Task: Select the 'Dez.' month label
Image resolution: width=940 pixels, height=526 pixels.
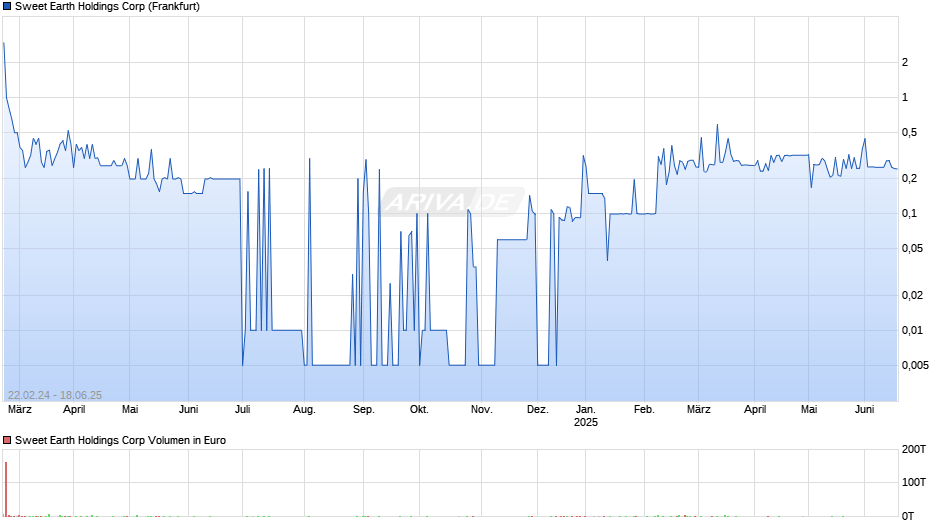Action: point(537,409)
